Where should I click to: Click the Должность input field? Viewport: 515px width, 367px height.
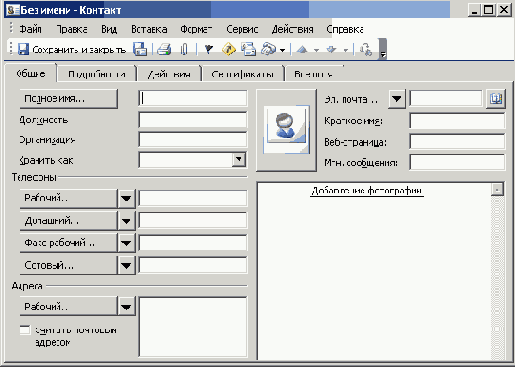coord(193,120)
